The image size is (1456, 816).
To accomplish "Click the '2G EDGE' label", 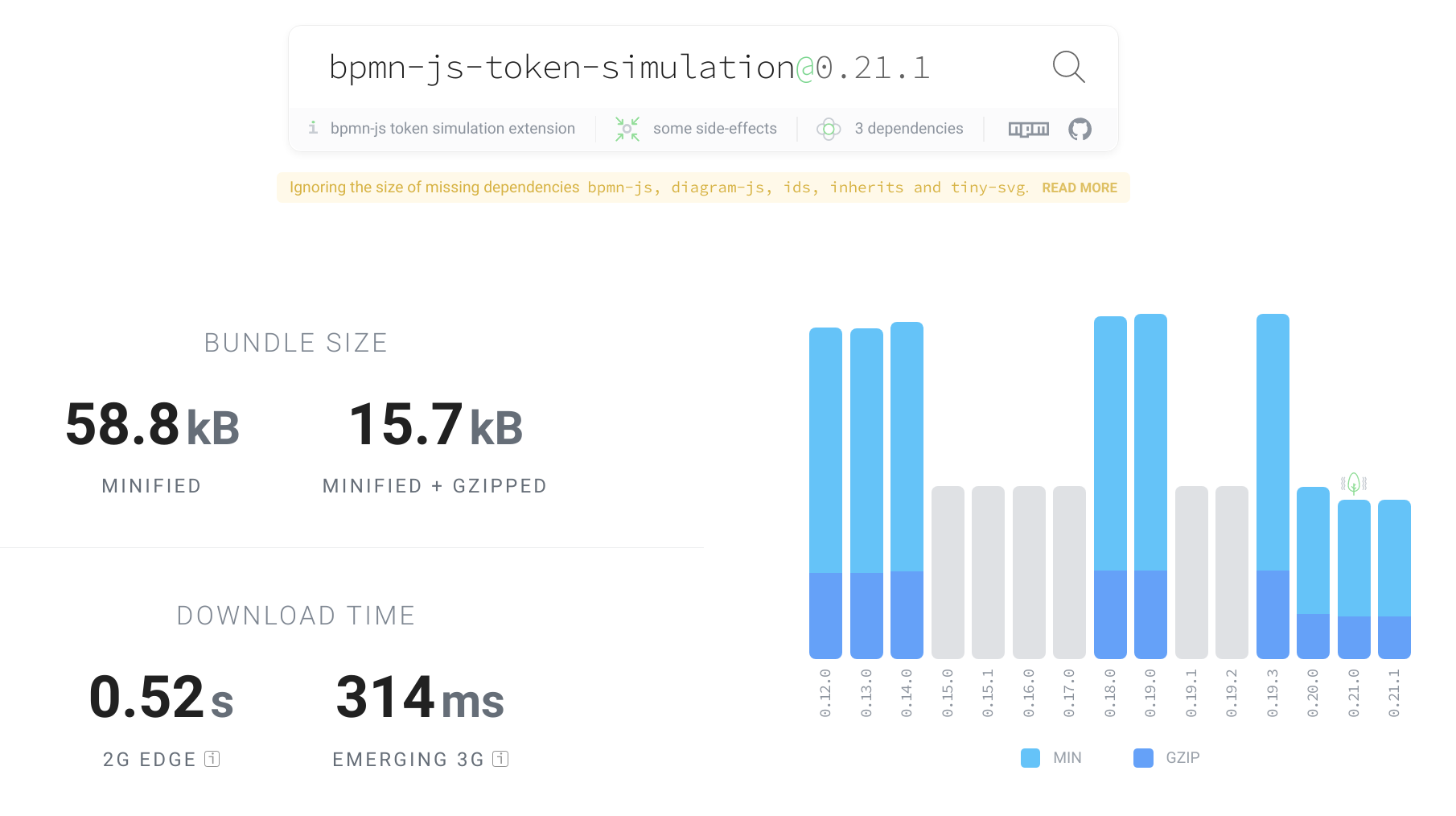I will tap(150, 760).
